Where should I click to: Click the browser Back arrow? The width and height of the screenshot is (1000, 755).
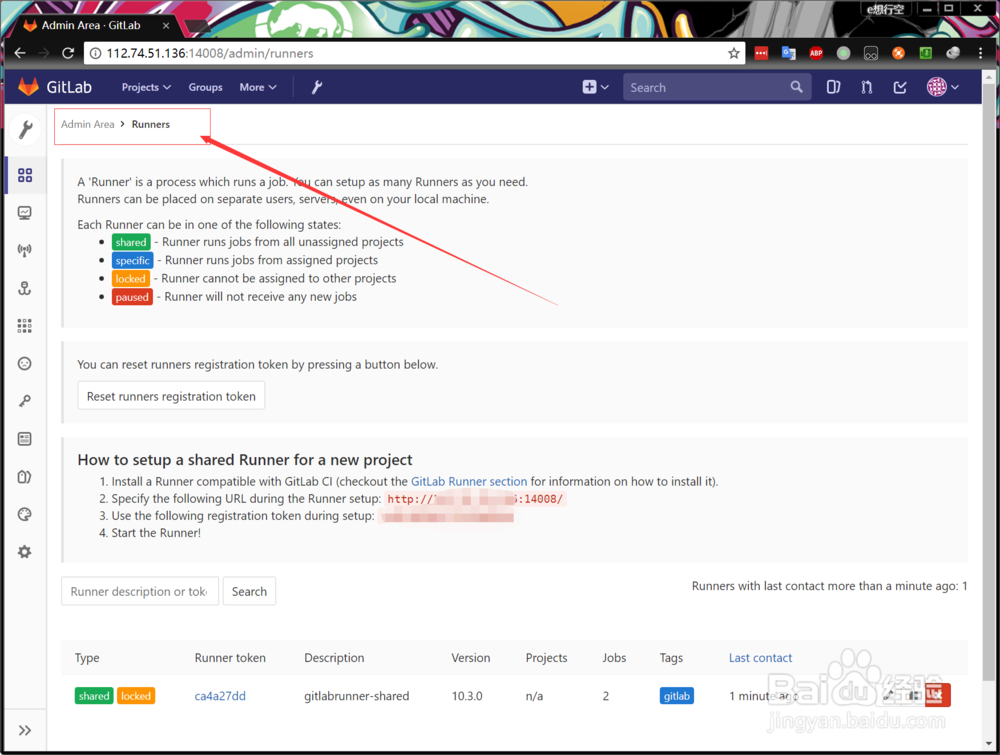pos(20,53)
